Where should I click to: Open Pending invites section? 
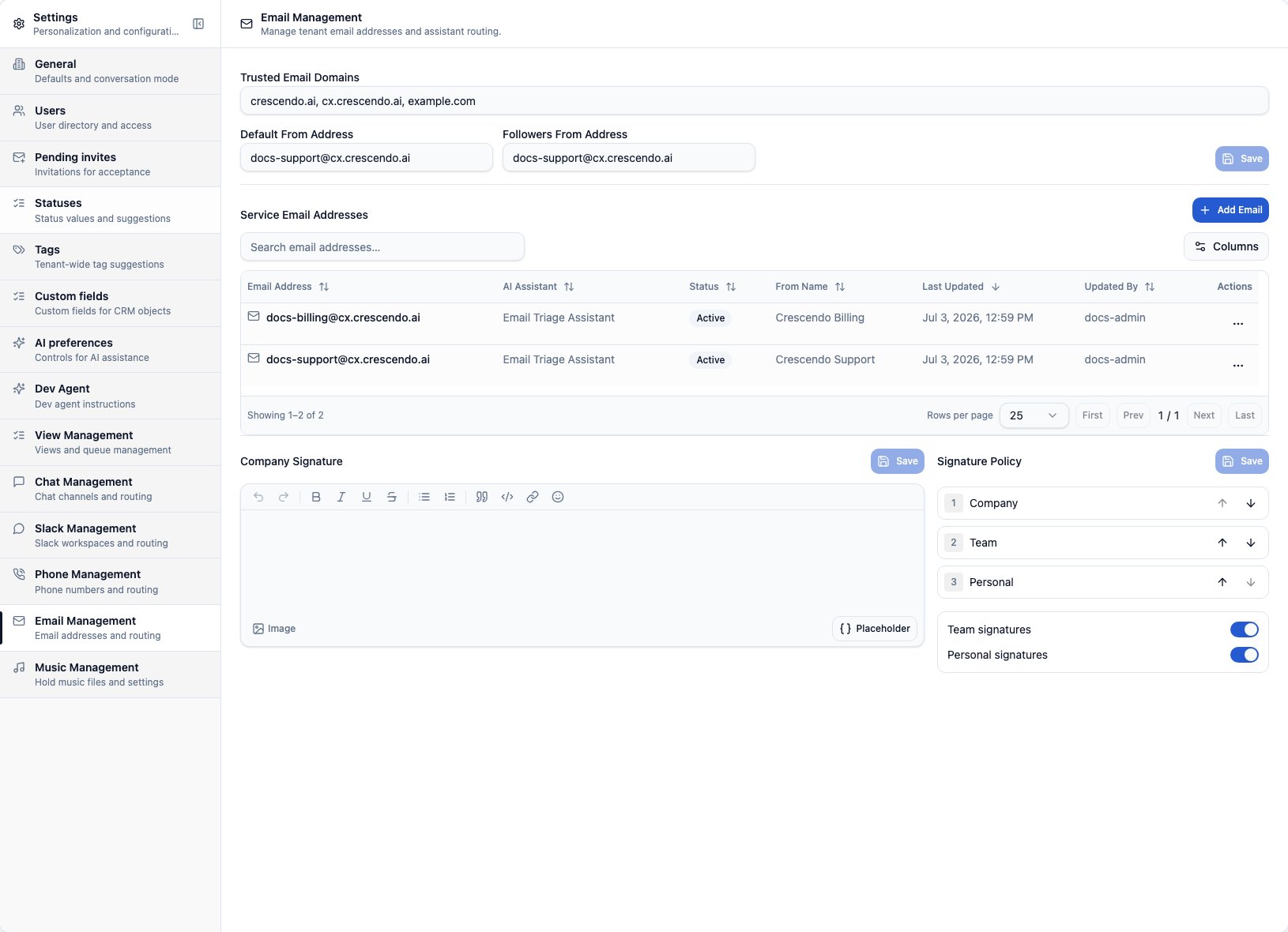click(x=110, y=164)
